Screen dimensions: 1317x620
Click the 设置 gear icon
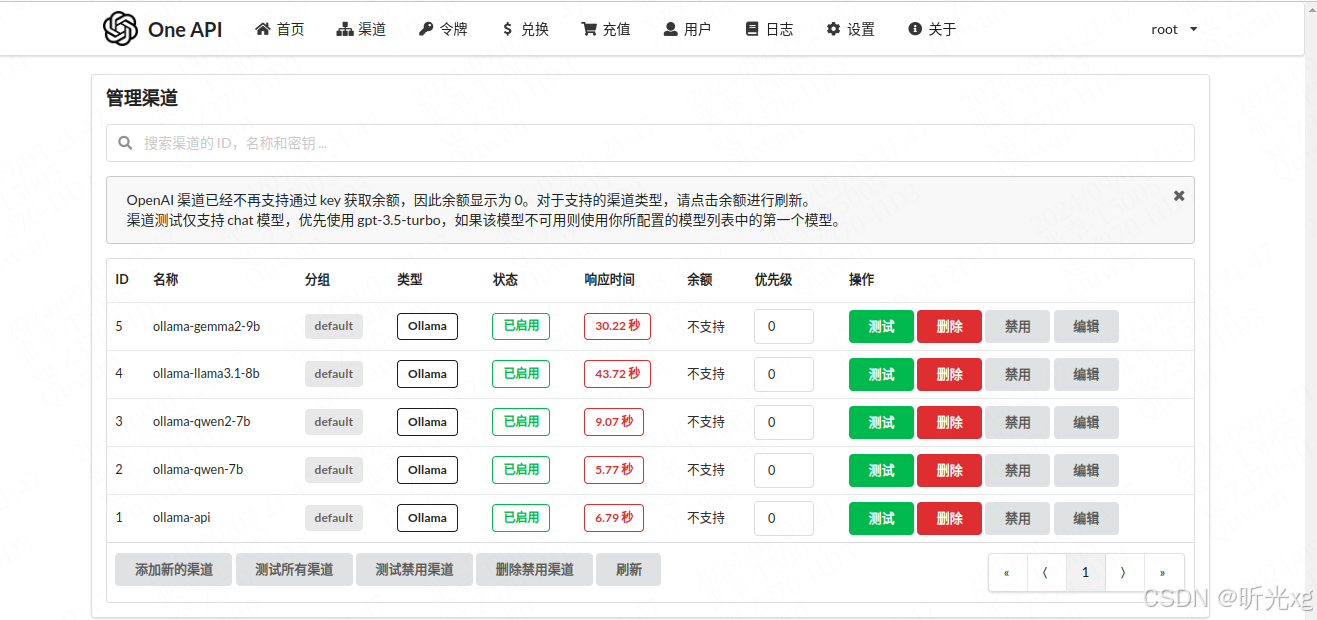(831, 29)
